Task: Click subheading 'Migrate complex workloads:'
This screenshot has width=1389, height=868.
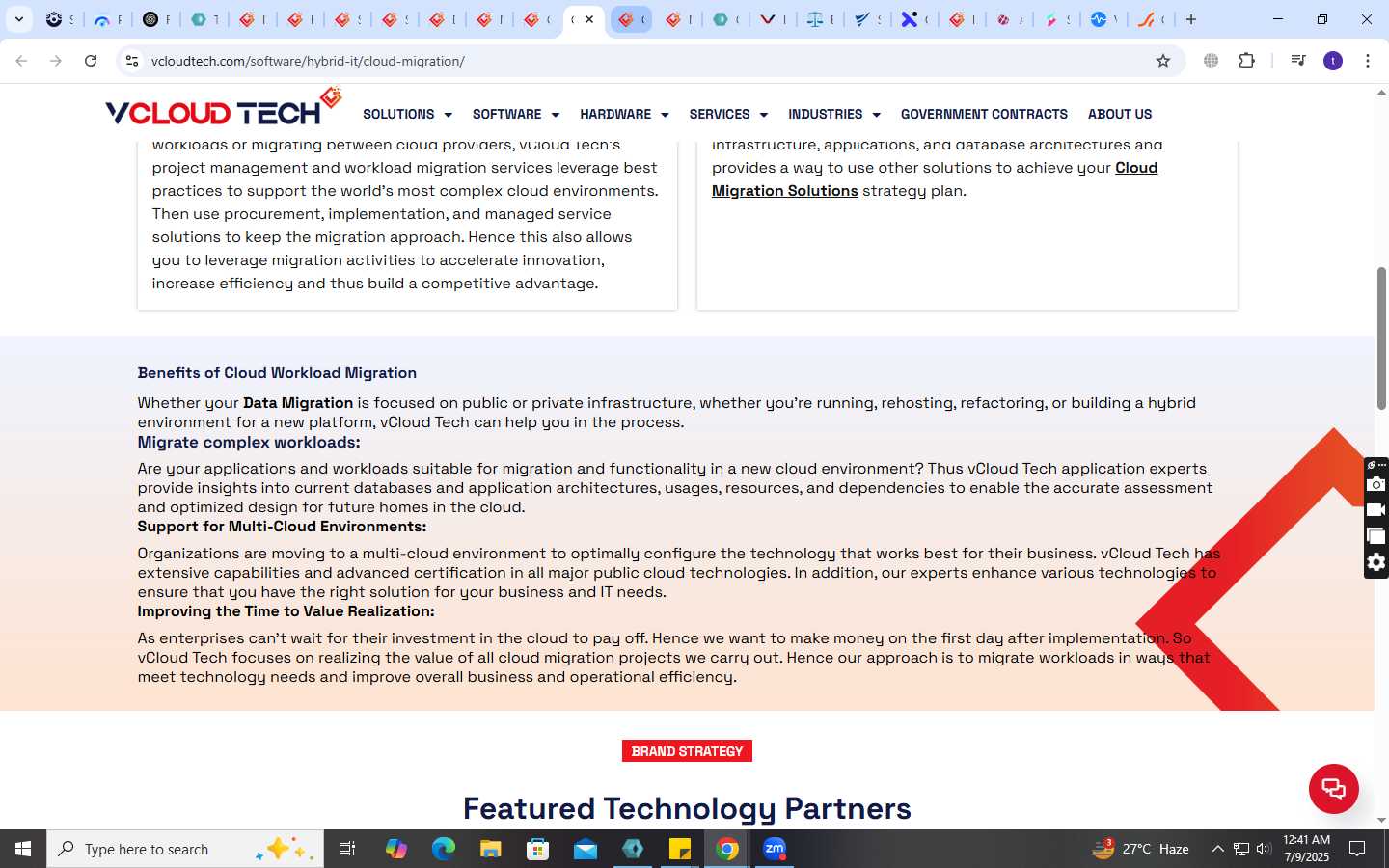Action: (x=249, y=442)
